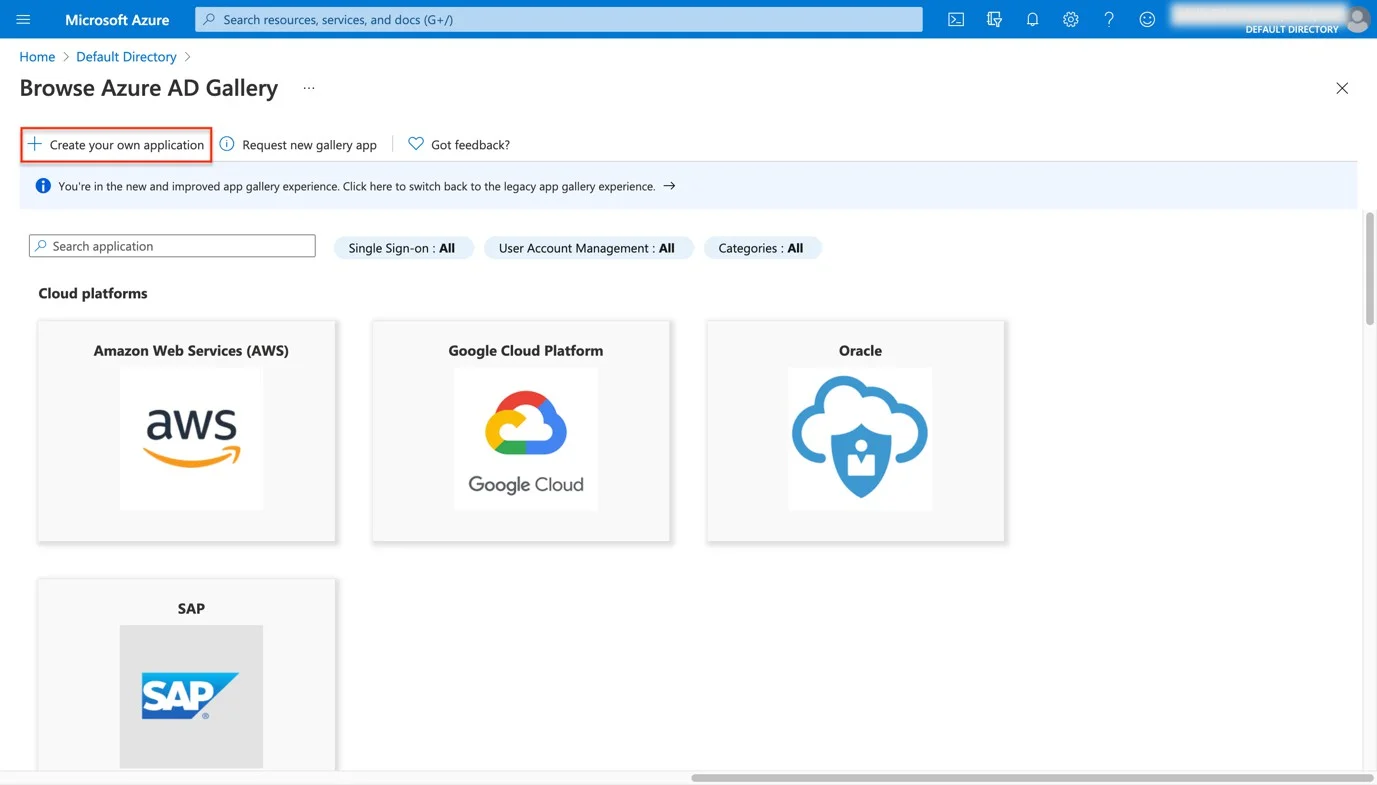
Task: Close the Browse Azure AD Gallery blade
Action: point(1342,88)
